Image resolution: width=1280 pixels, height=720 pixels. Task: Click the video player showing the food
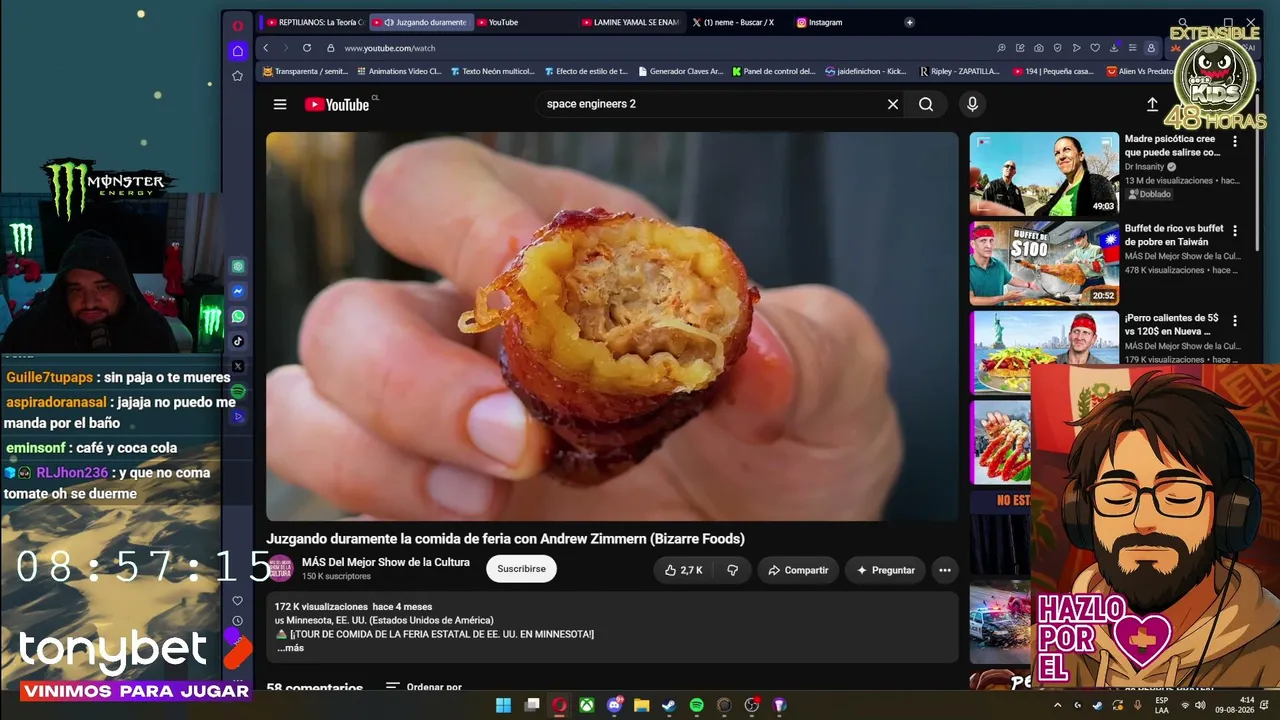[x=612, y=327]
